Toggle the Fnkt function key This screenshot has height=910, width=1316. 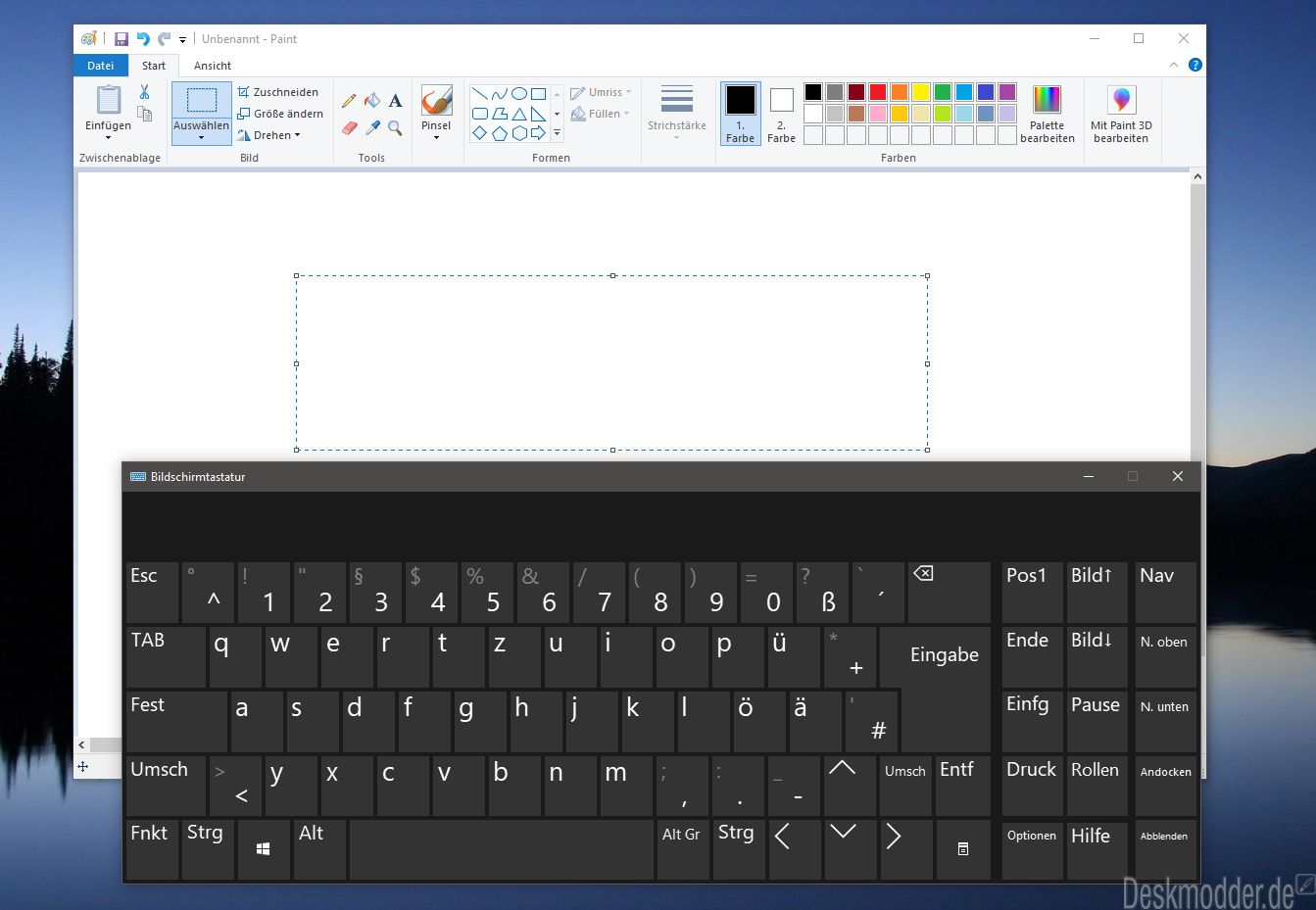tap(152, 849)
